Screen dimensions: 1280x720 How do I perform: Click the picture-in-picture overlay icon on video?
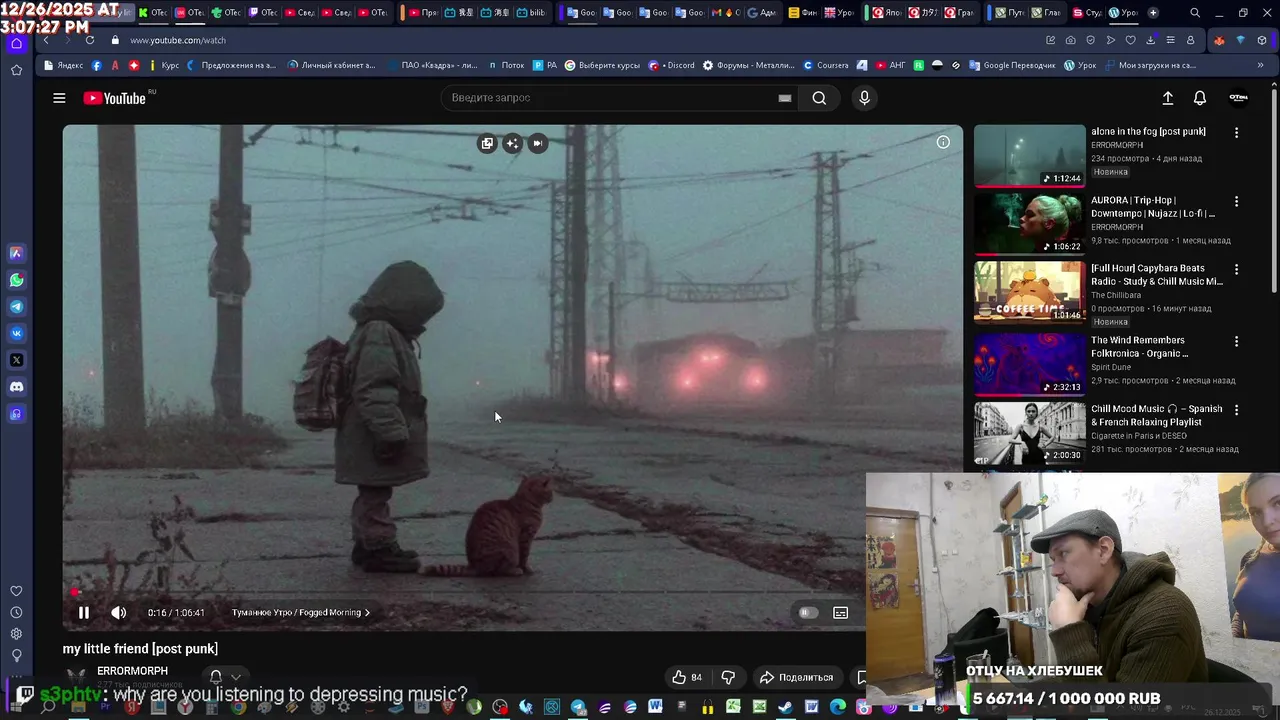(487, 143)
